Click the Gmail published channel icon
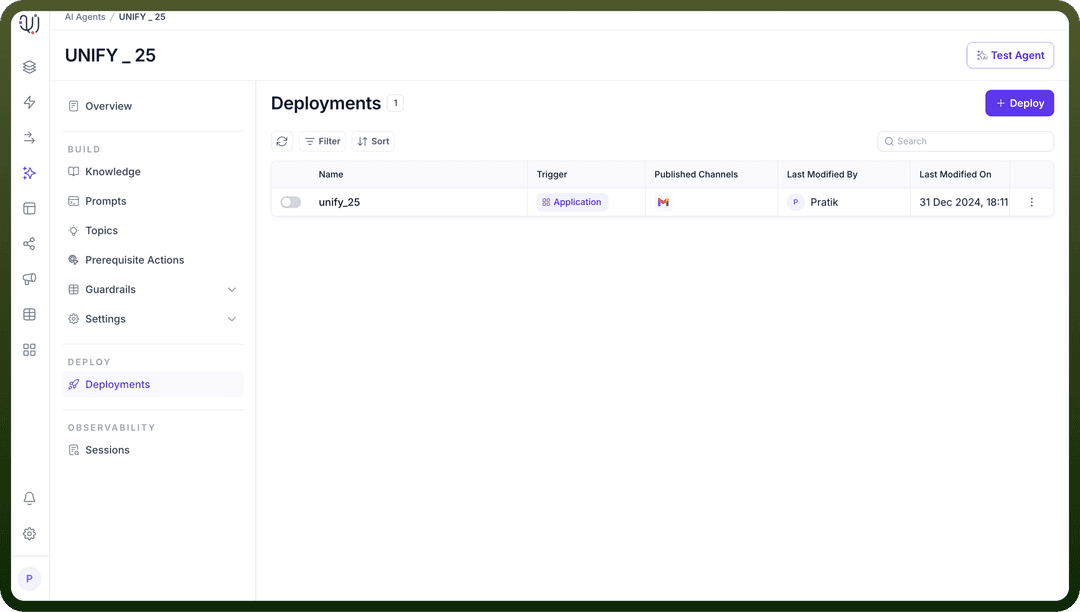Screen dimensions: 1080x612 [x=663, y=202]
